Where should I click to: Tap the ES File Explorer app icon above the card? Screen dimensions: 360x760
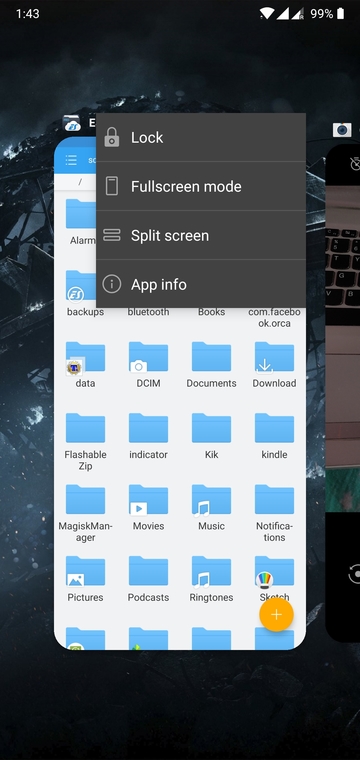[x=72, y=124]
